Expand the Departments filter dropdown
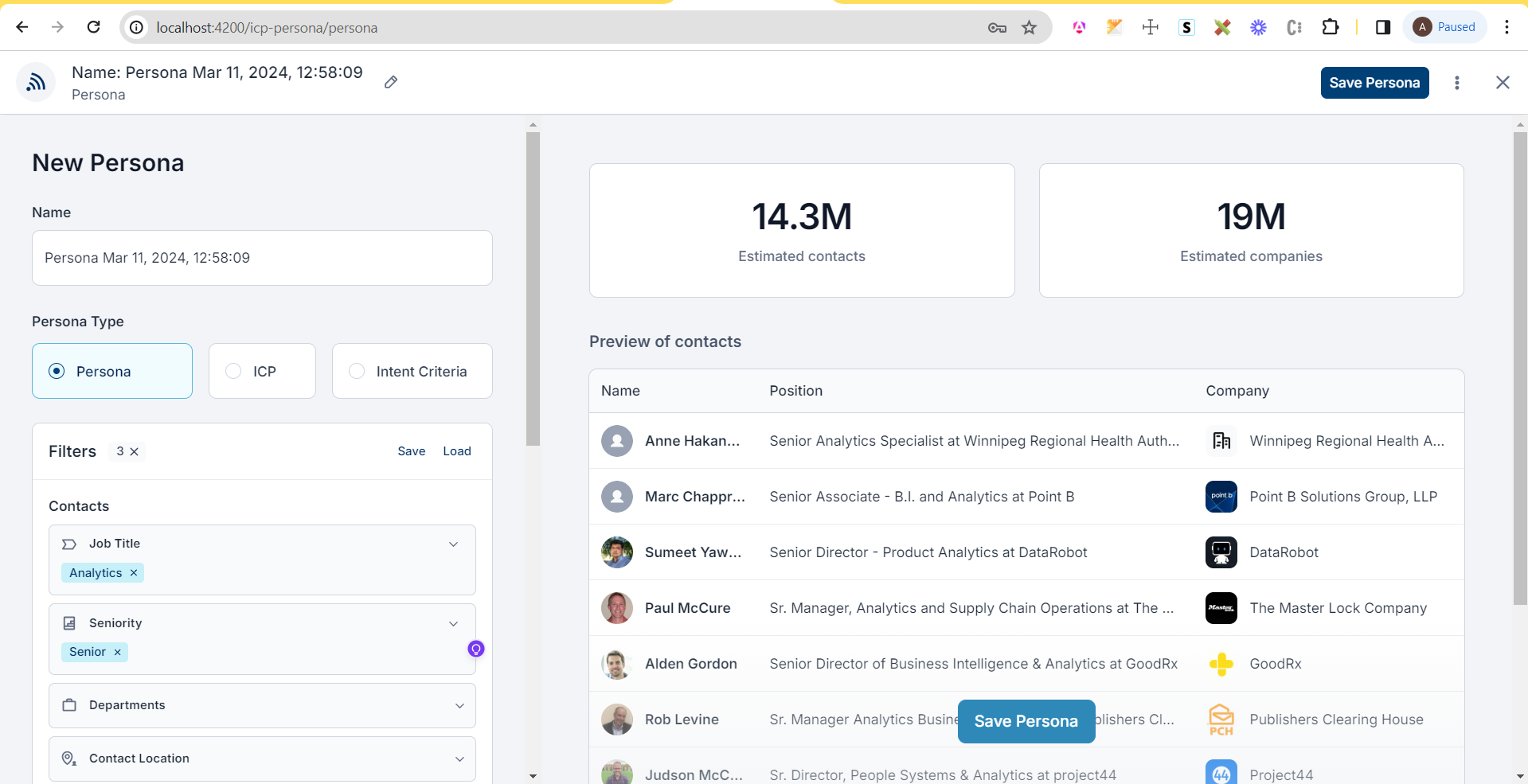Image resolution: width=1528 pixels, height=784 pixels. click(x=459, y=706)
